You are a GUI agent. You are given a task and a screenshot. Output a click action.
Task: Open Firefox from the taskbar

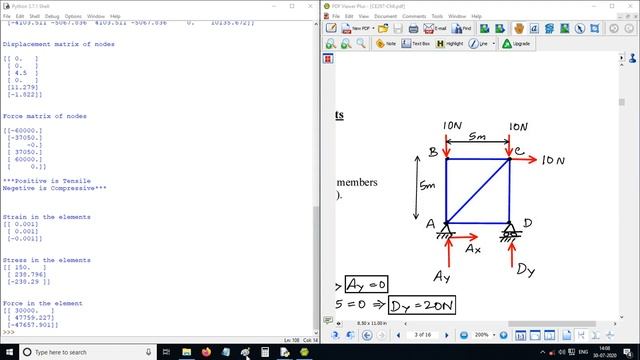pos(206,352)
